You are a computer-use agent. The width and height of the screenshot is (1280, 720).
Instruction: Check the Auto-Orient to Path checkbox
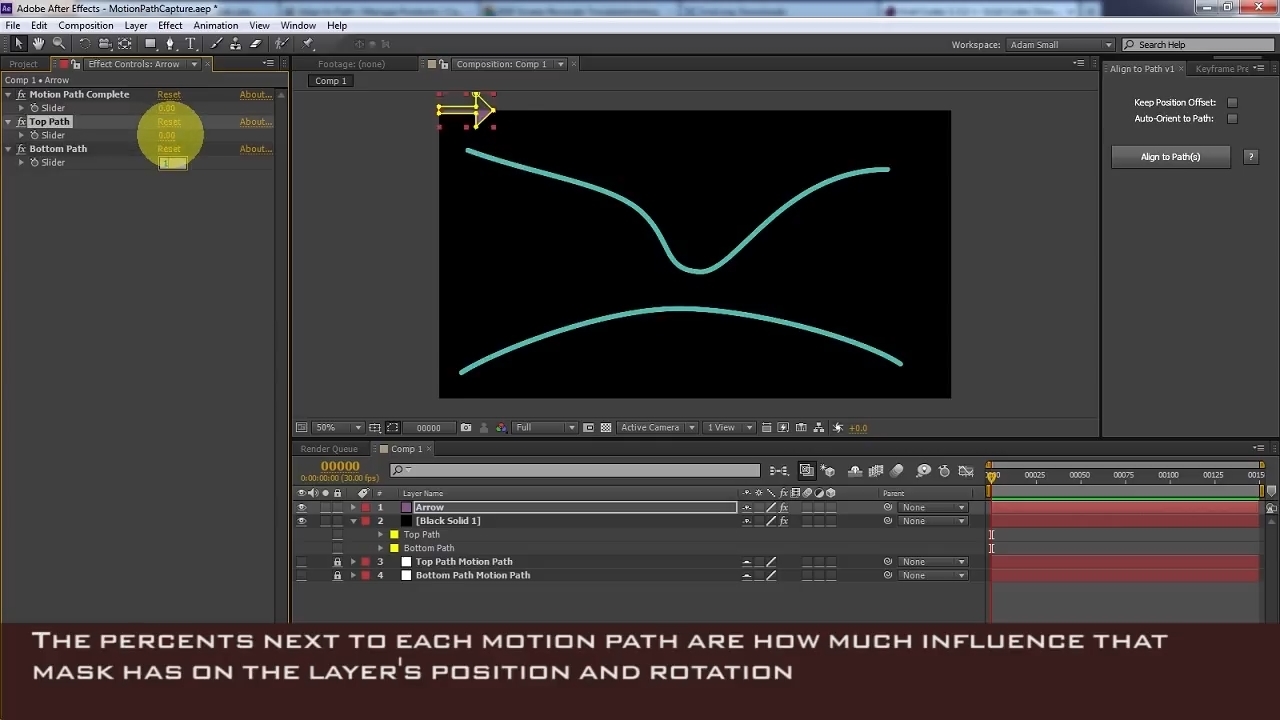pos(1232,118)
